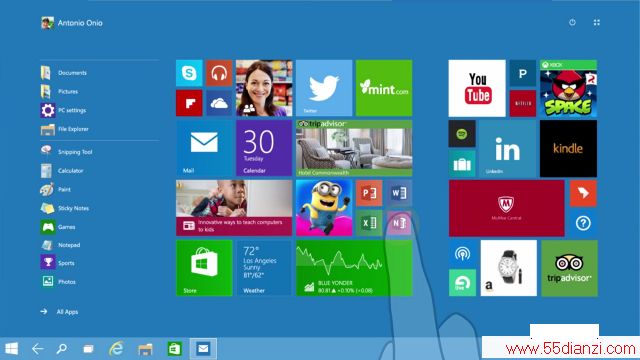
Task: Open the Spotify tile
Action: pos(462,133)
